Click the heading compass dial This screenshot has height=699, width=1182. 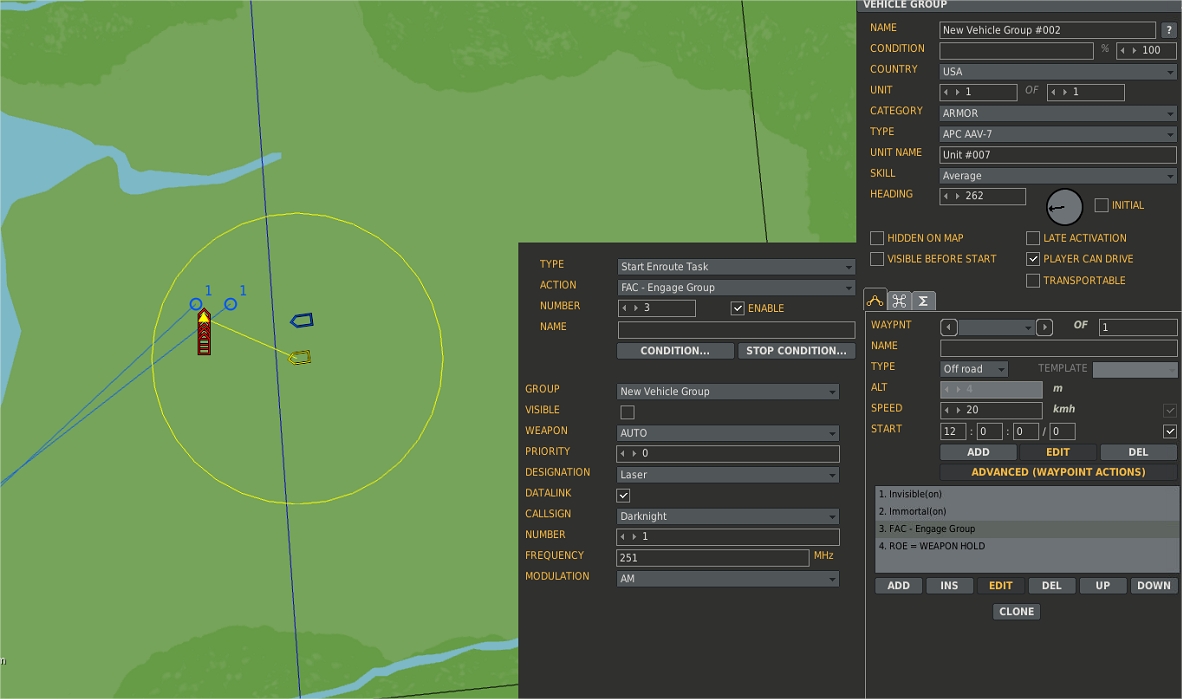coord(1064,207)
